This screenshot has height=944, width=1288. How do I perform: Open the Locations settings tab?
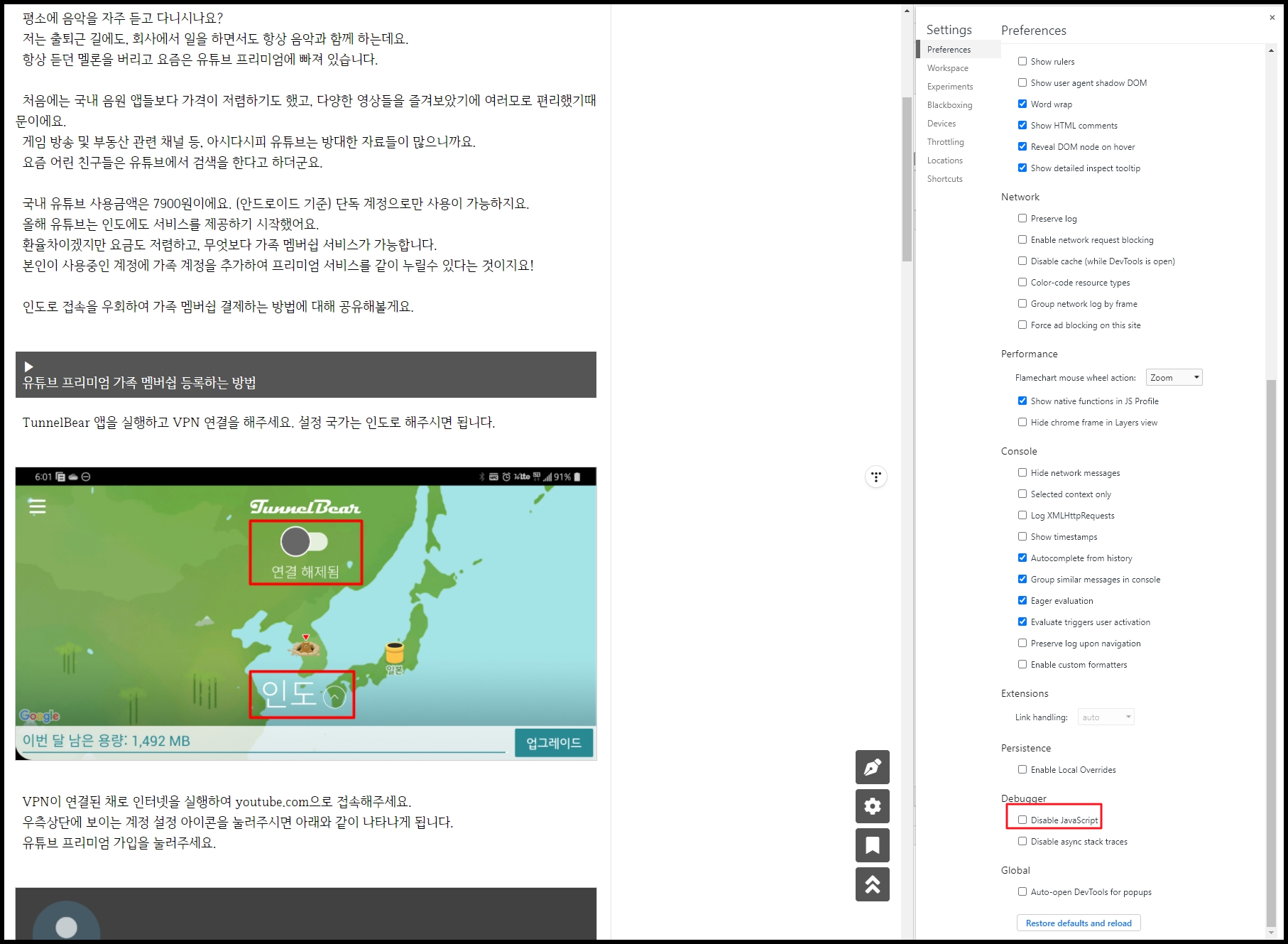[944, 161]
